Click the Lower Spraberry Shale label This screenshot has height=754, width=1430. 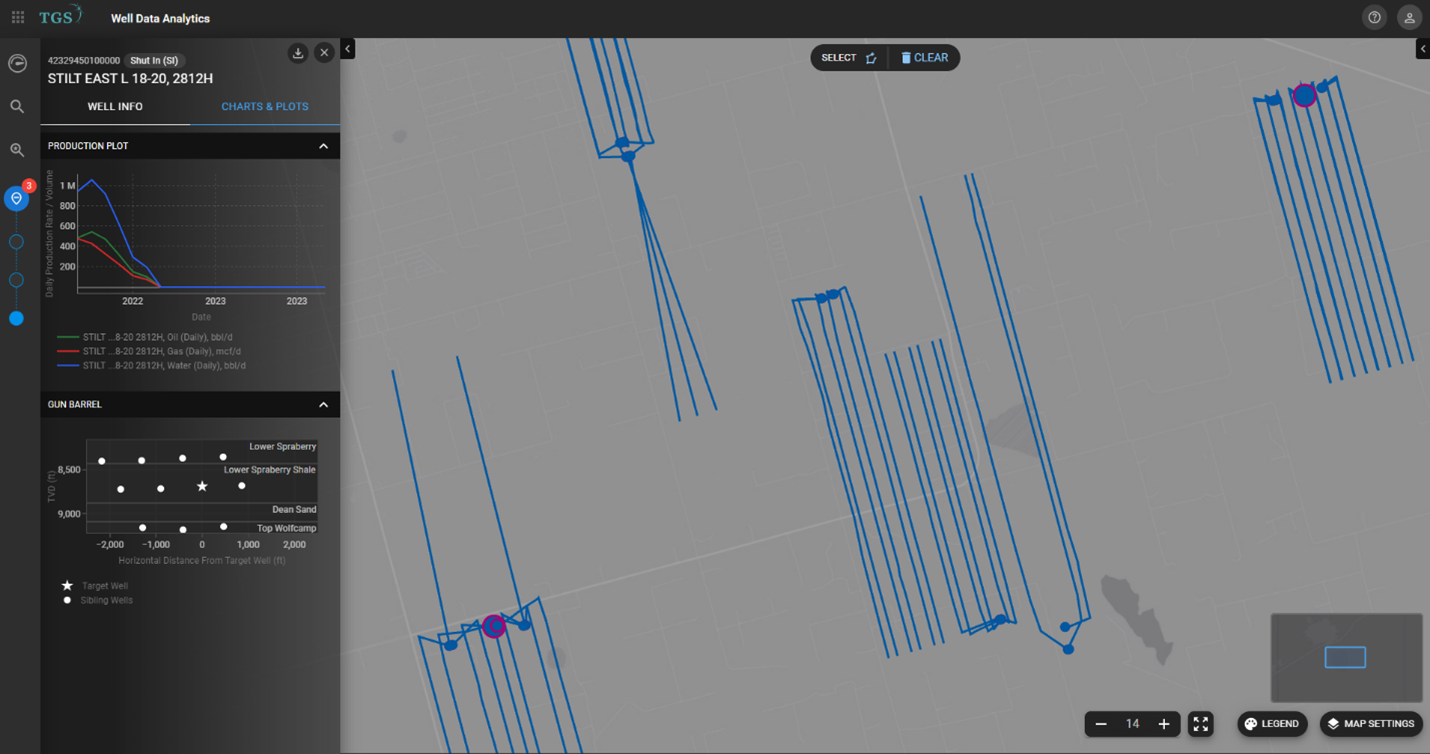coord(269,470)
